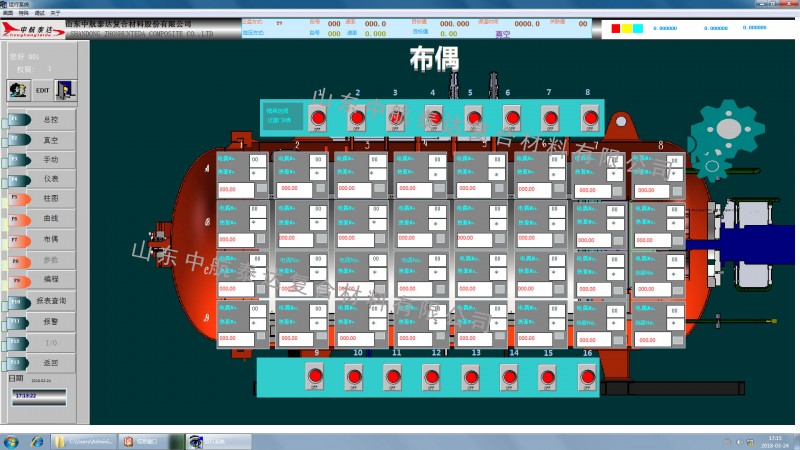Toggle red OFF switch number 8
The width and height of the screenshot is (800, 450).
(x=590, y=118)
